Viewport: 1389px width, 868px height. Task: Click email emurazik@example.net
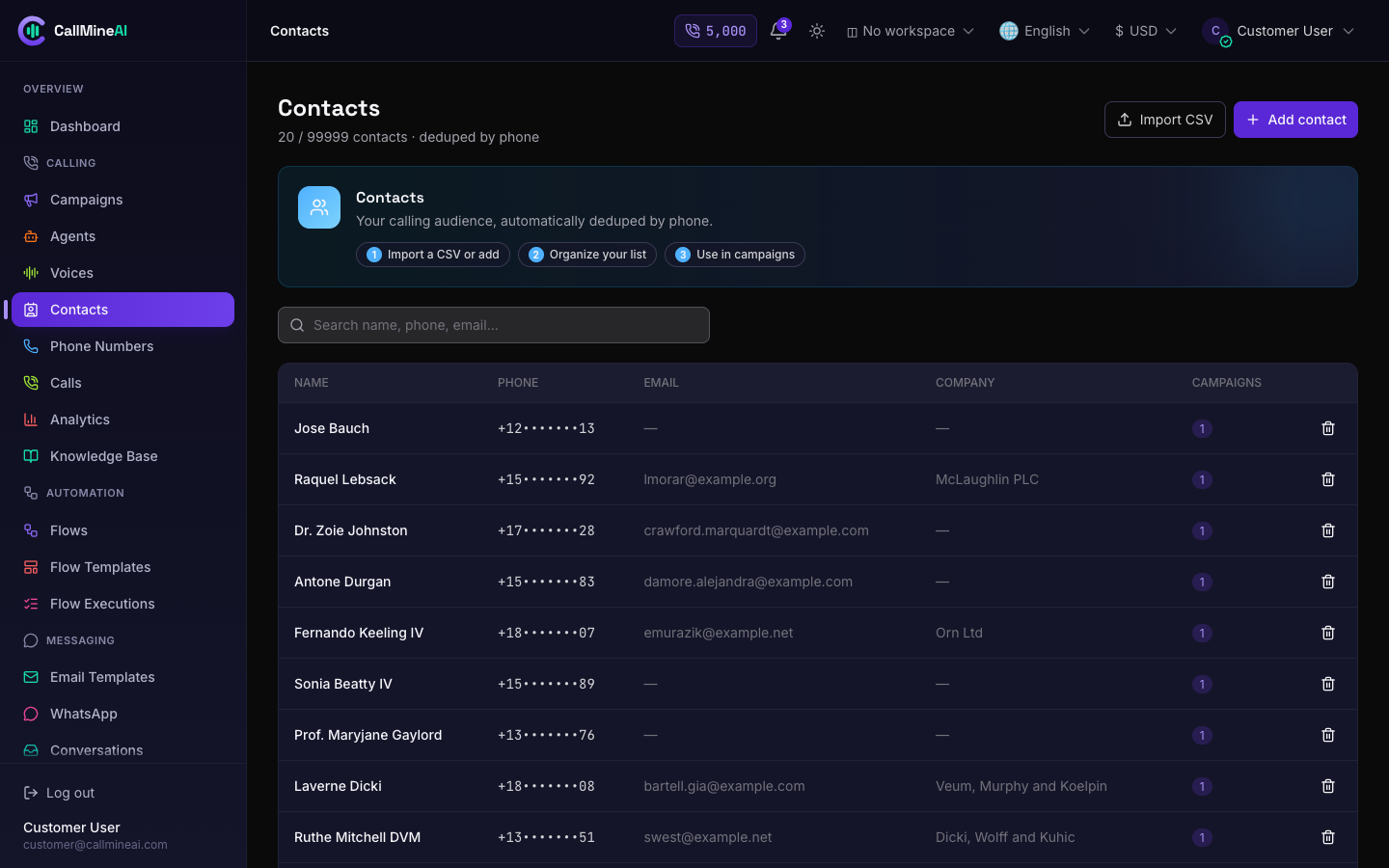pos(719,633)
